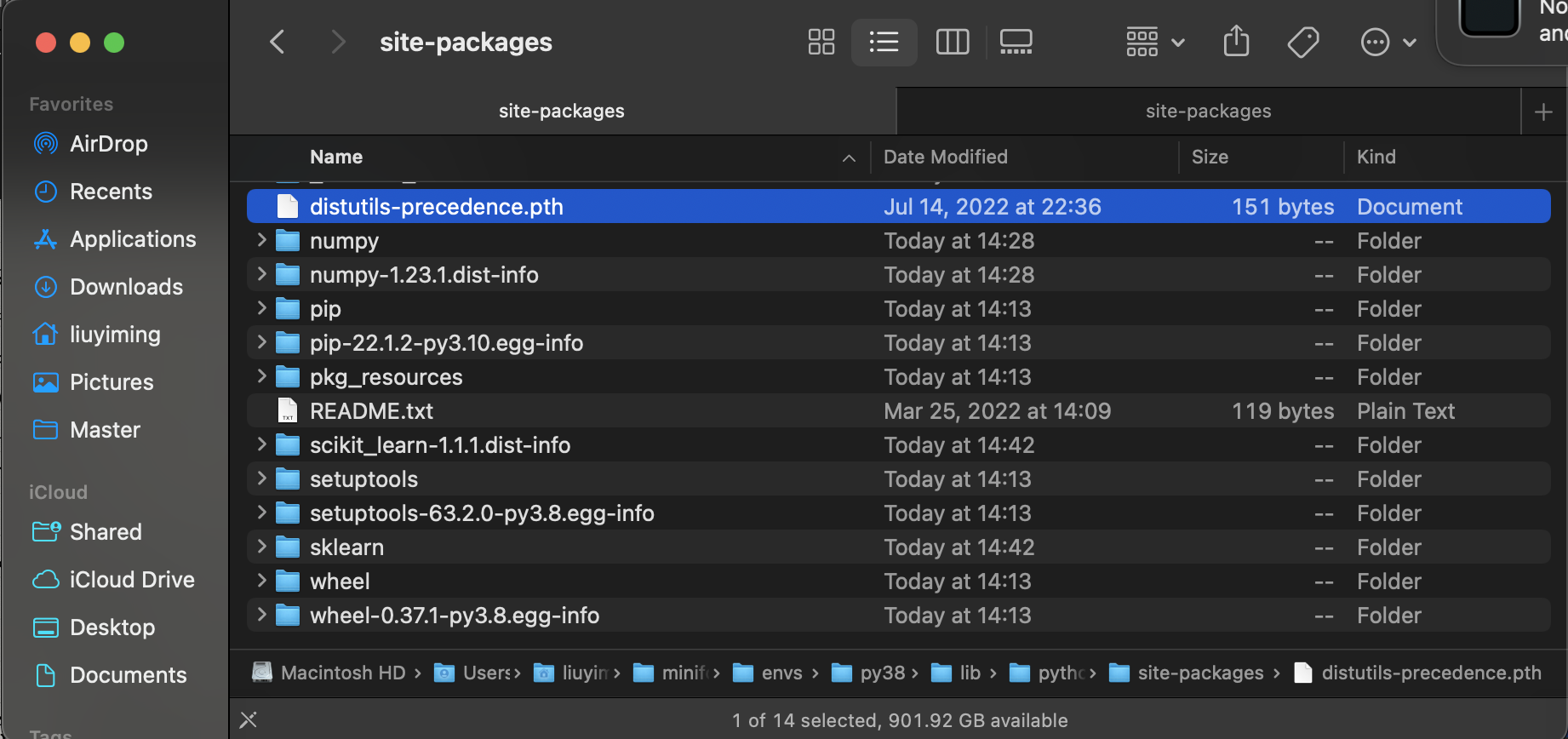Add a new tab with plus button

coord(1543,112)
